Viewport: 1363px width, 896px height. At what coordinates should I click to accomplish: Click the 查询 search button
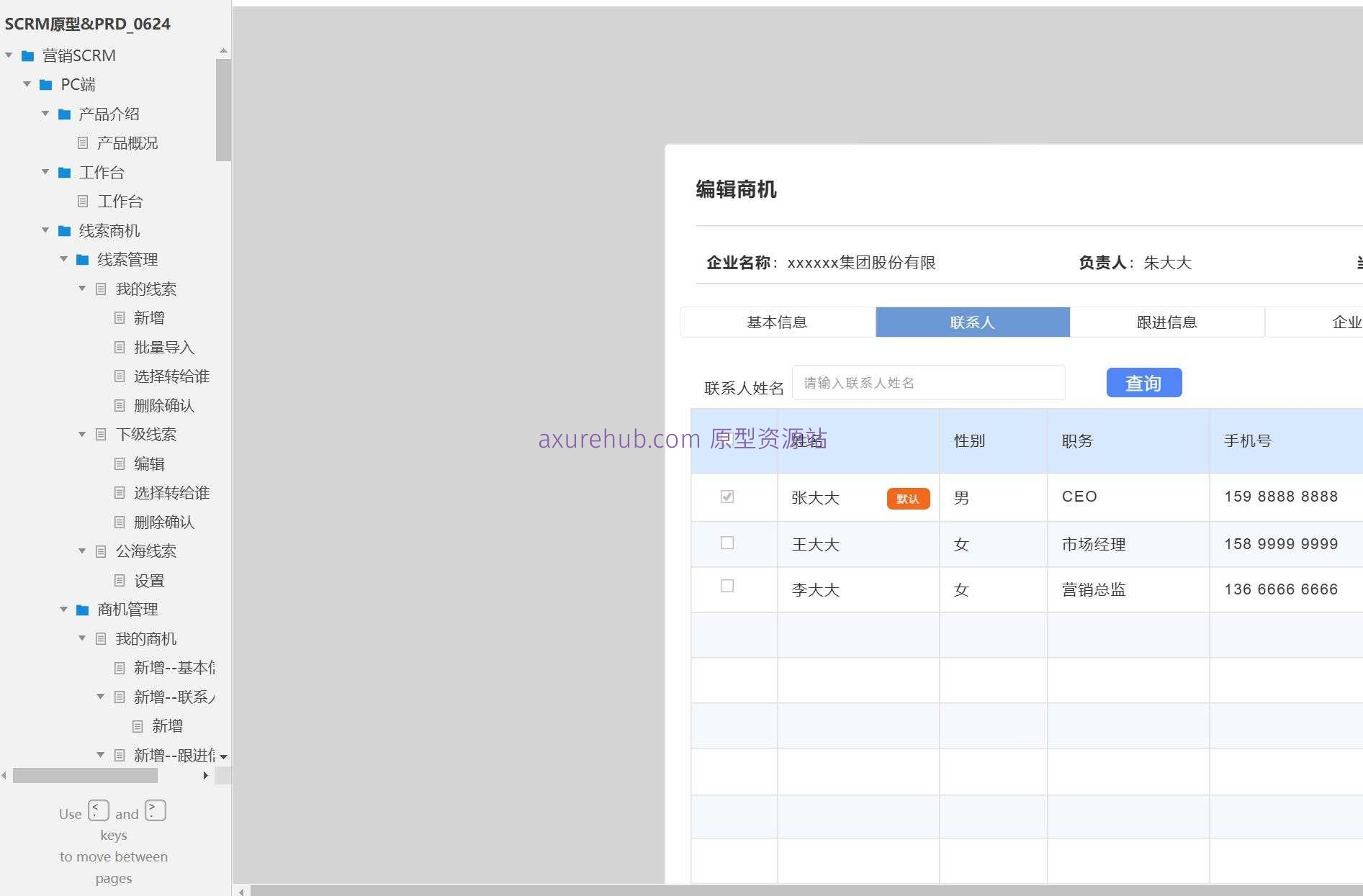[x=1143, y=382]
